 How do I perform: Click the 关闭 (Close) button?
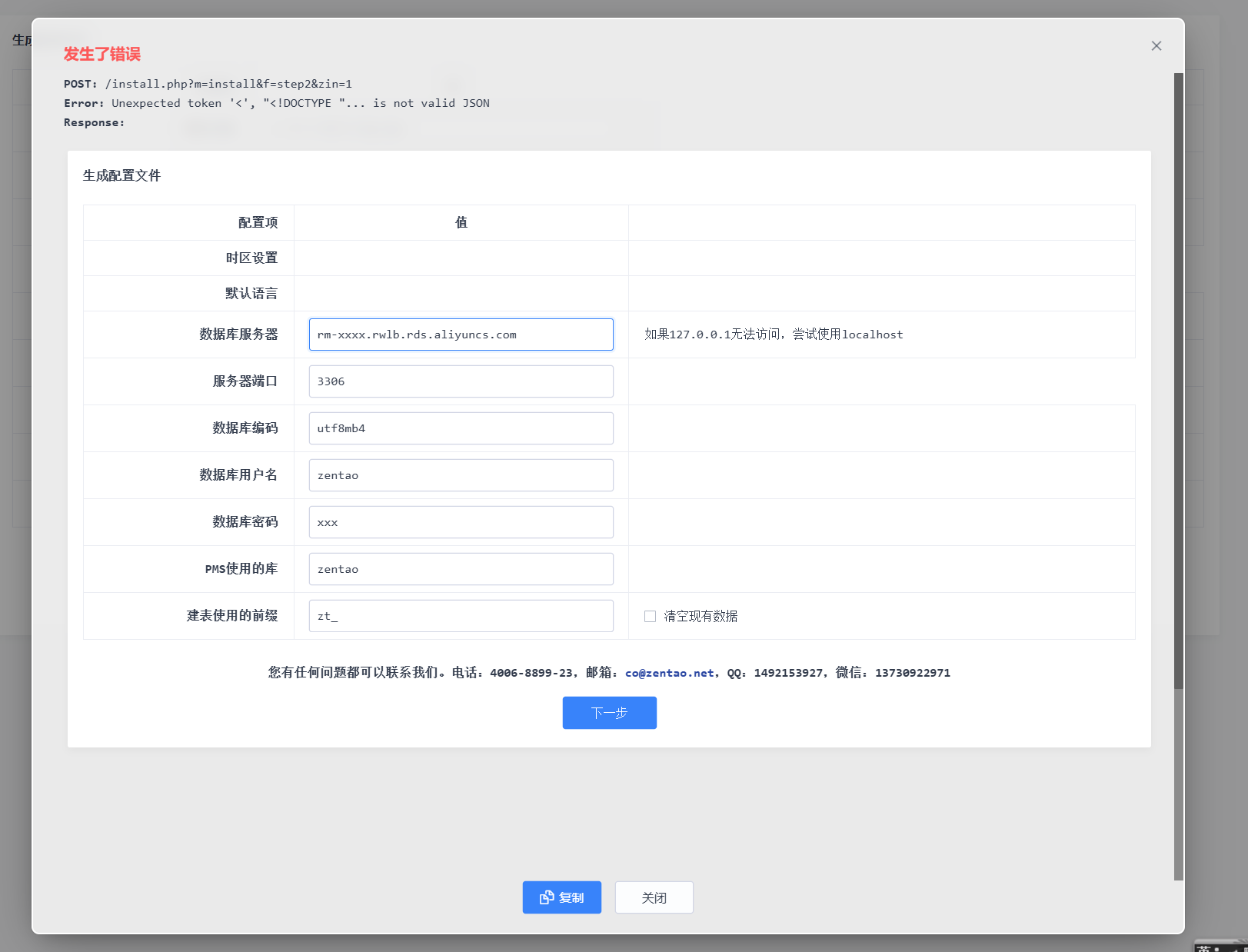point(654,897)
